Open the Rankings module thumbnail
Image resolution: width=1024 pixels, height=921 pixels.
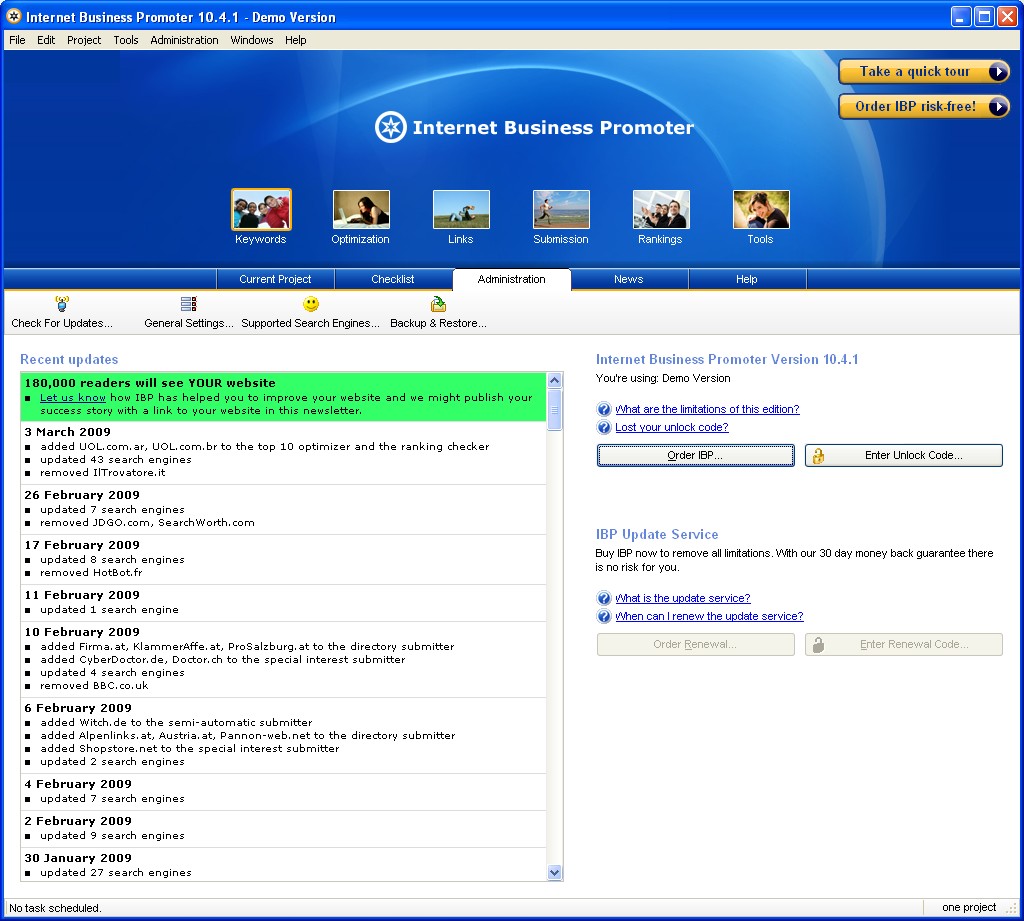[661, 210]
